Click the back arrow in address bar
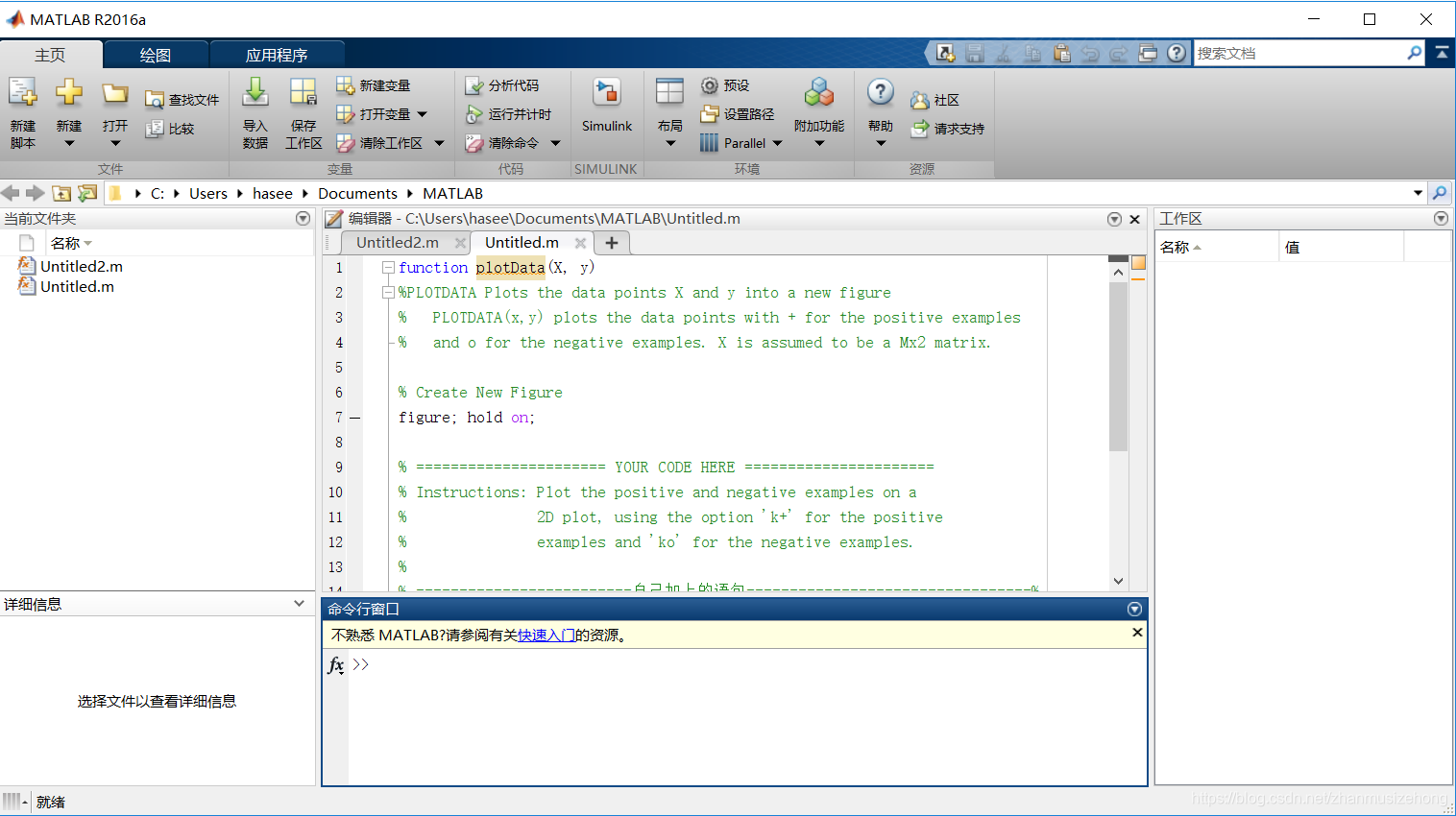 coord(11,193)
